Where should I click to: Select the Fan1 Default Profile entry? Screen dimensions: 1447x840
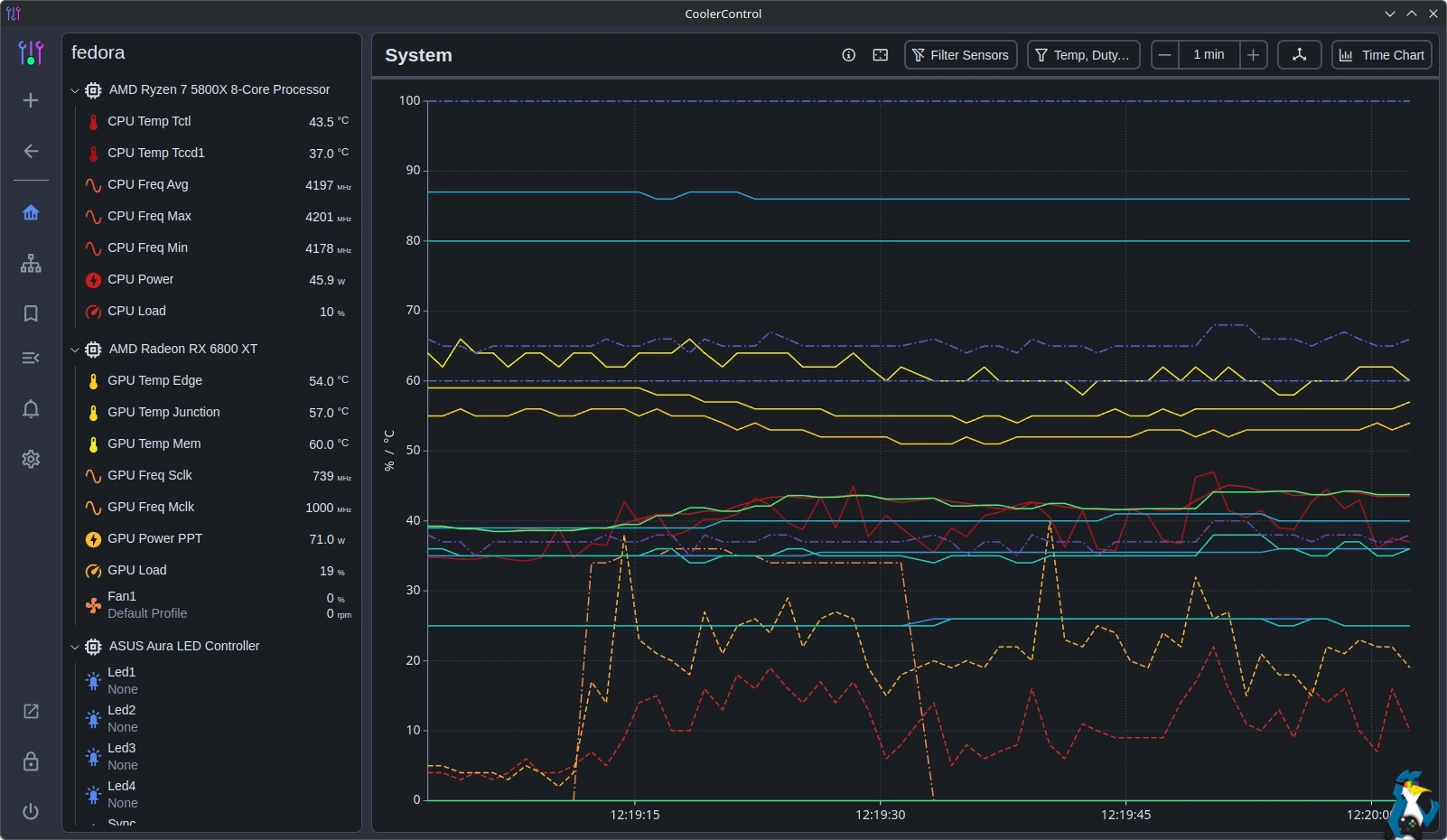tap(147, 605)
